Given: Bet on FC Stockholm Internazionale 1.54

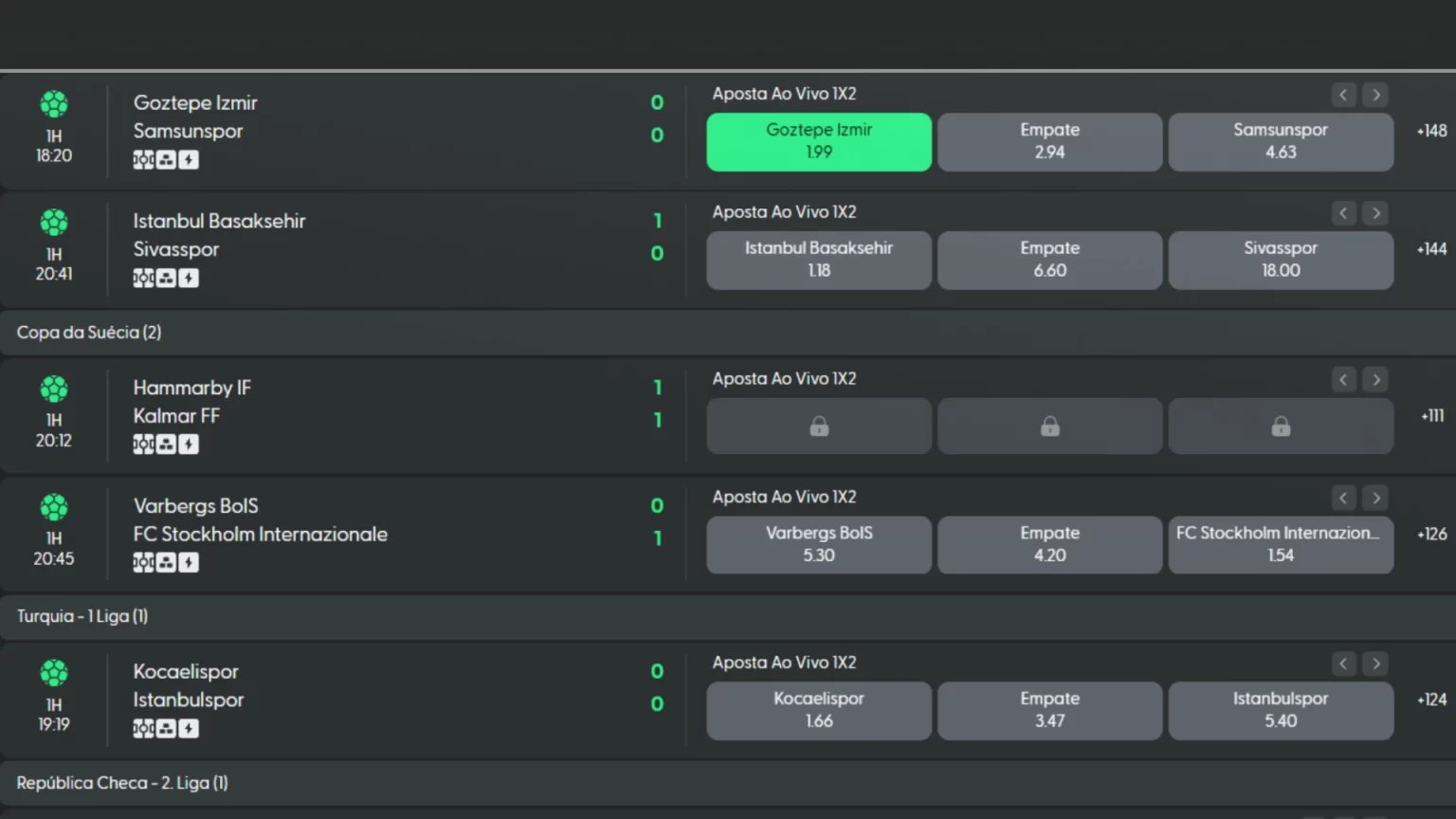Looking at the screenshot, I should point(1280,544).
